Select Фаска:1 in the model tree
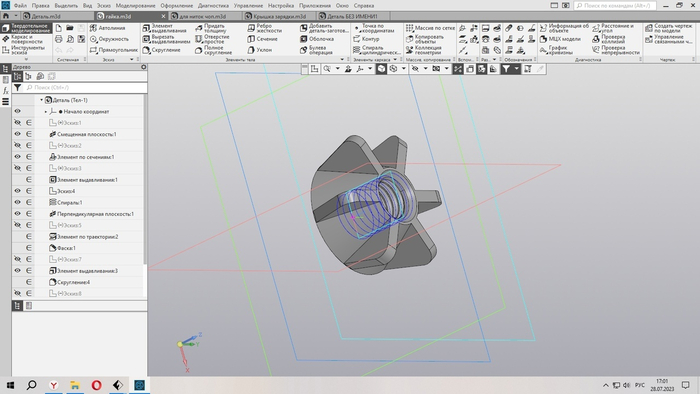The height and width of the screenshot is (394, 700). coord(66,248)
